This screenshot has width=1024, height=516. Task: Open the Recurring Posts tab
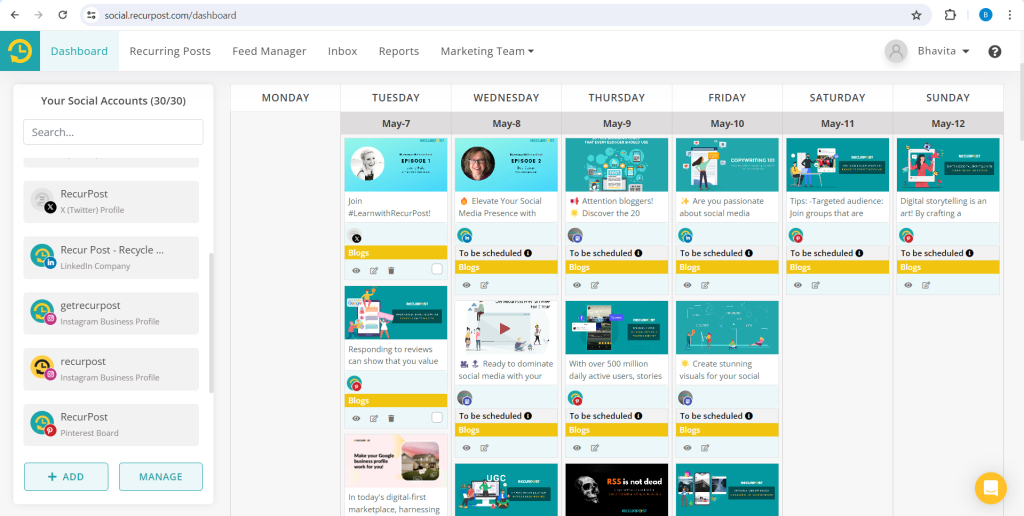(170, 51)
